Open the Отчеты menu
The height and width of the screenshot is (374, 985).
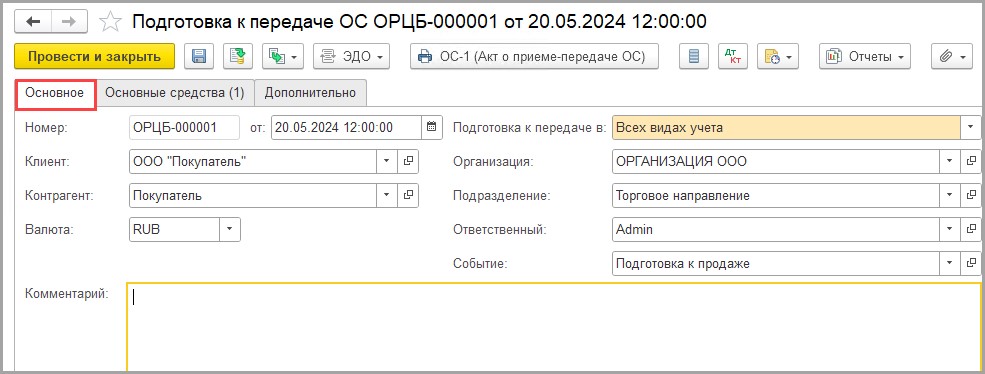coord(865,57)
